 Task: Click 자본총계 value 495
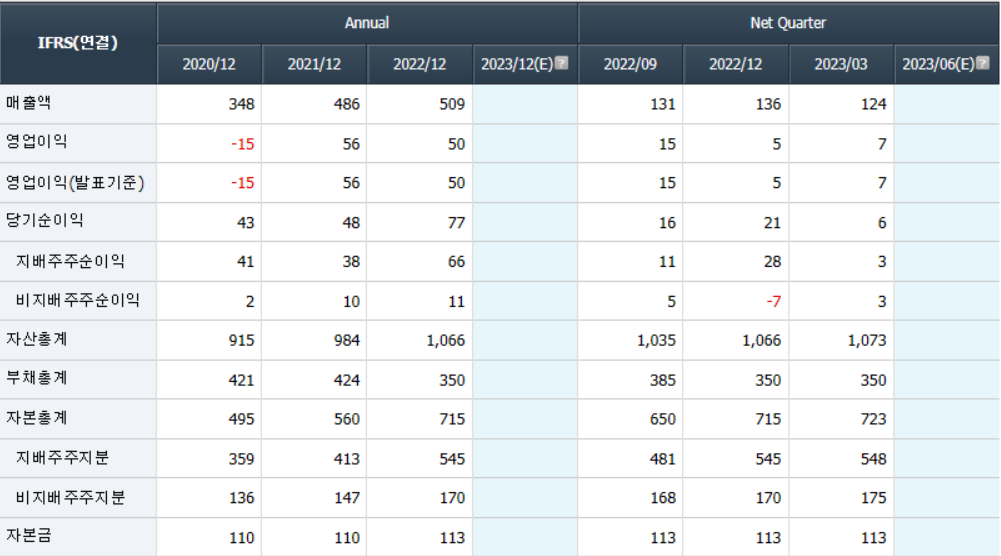242,419
